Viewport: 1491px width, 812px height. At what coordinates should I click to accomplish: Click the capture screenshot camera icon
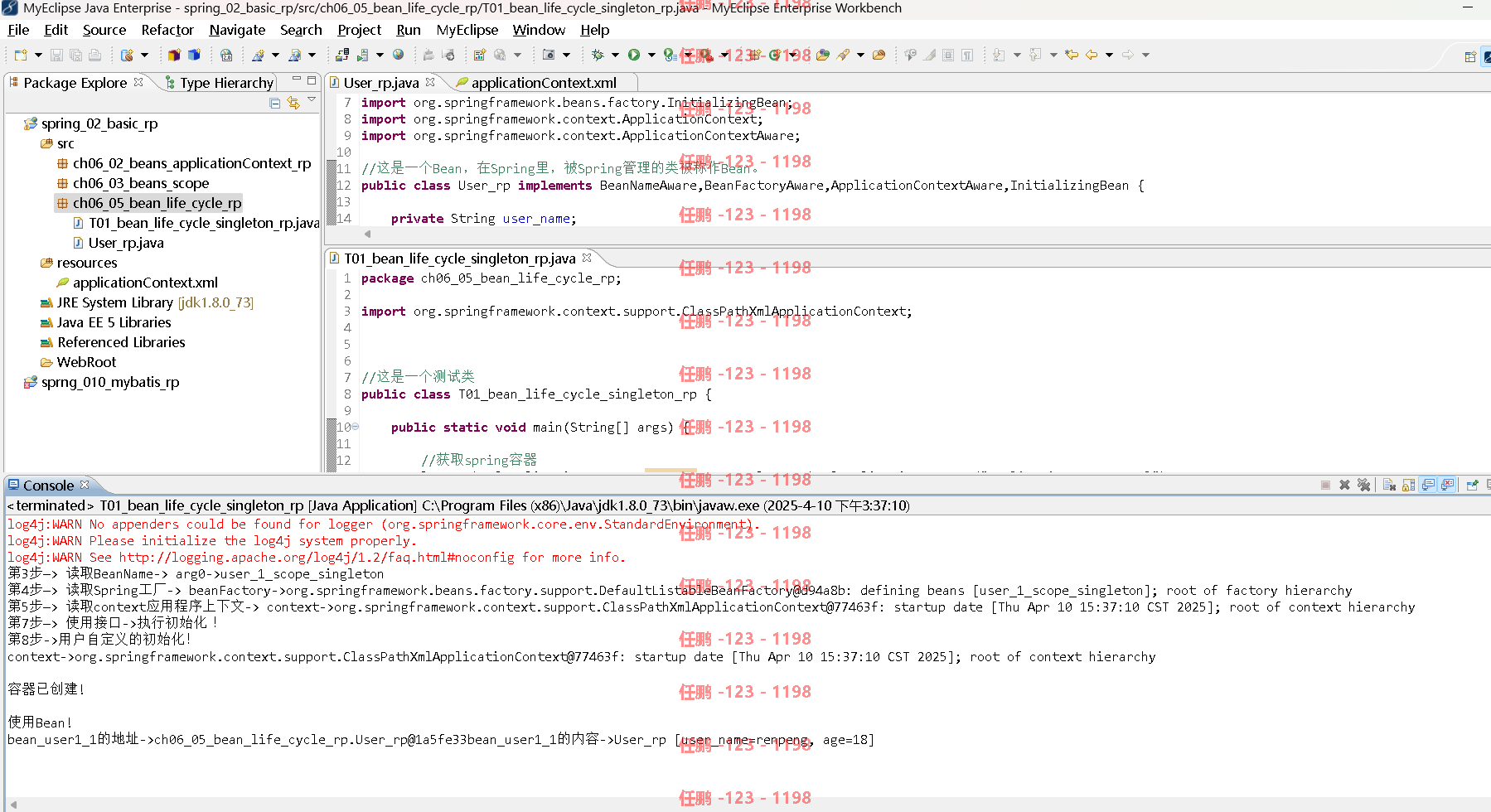pyautogui.click(x=548, y=55)
